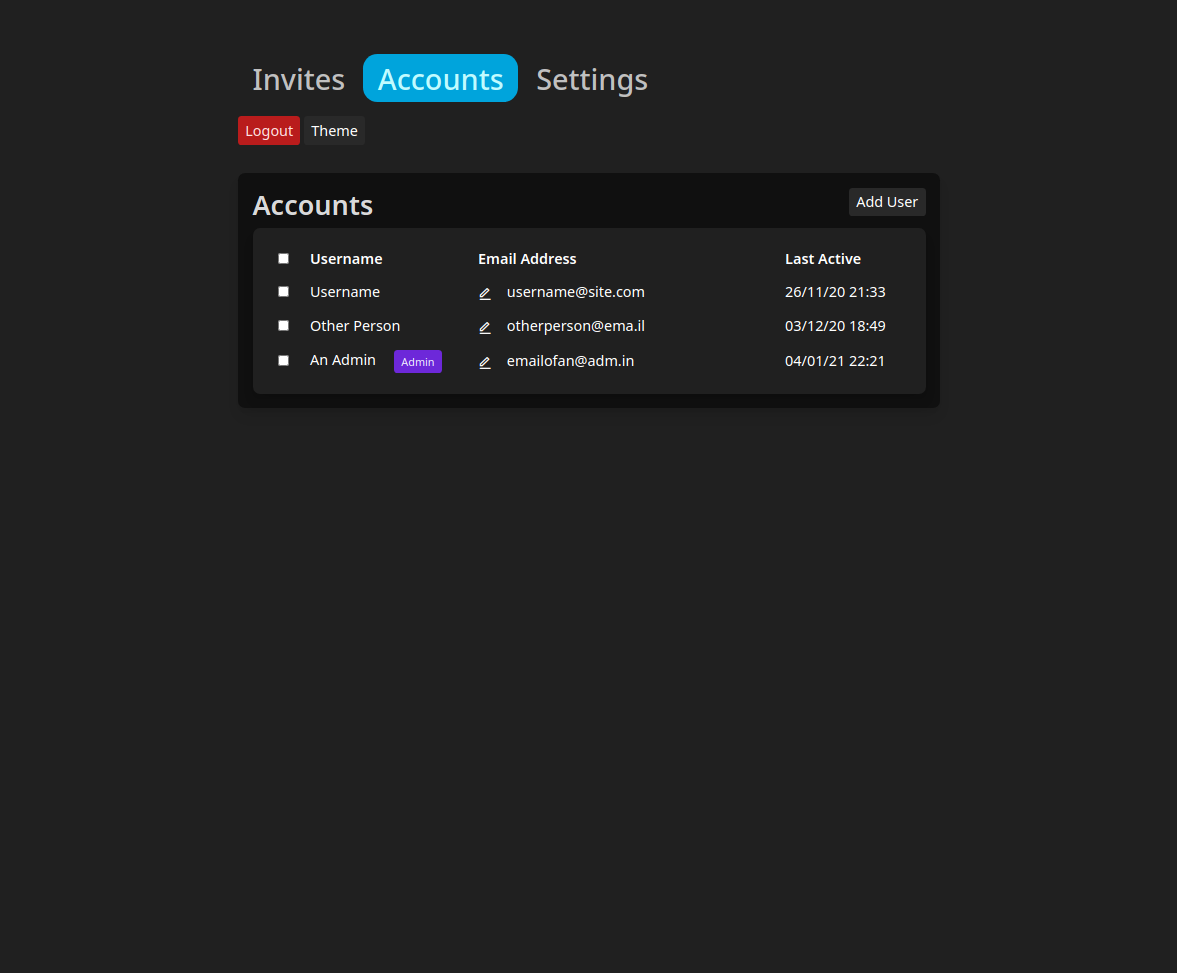Toggle the select-all checkbox in the header row
Screen dimensions: 1177x973
click(x=283, y=257)
